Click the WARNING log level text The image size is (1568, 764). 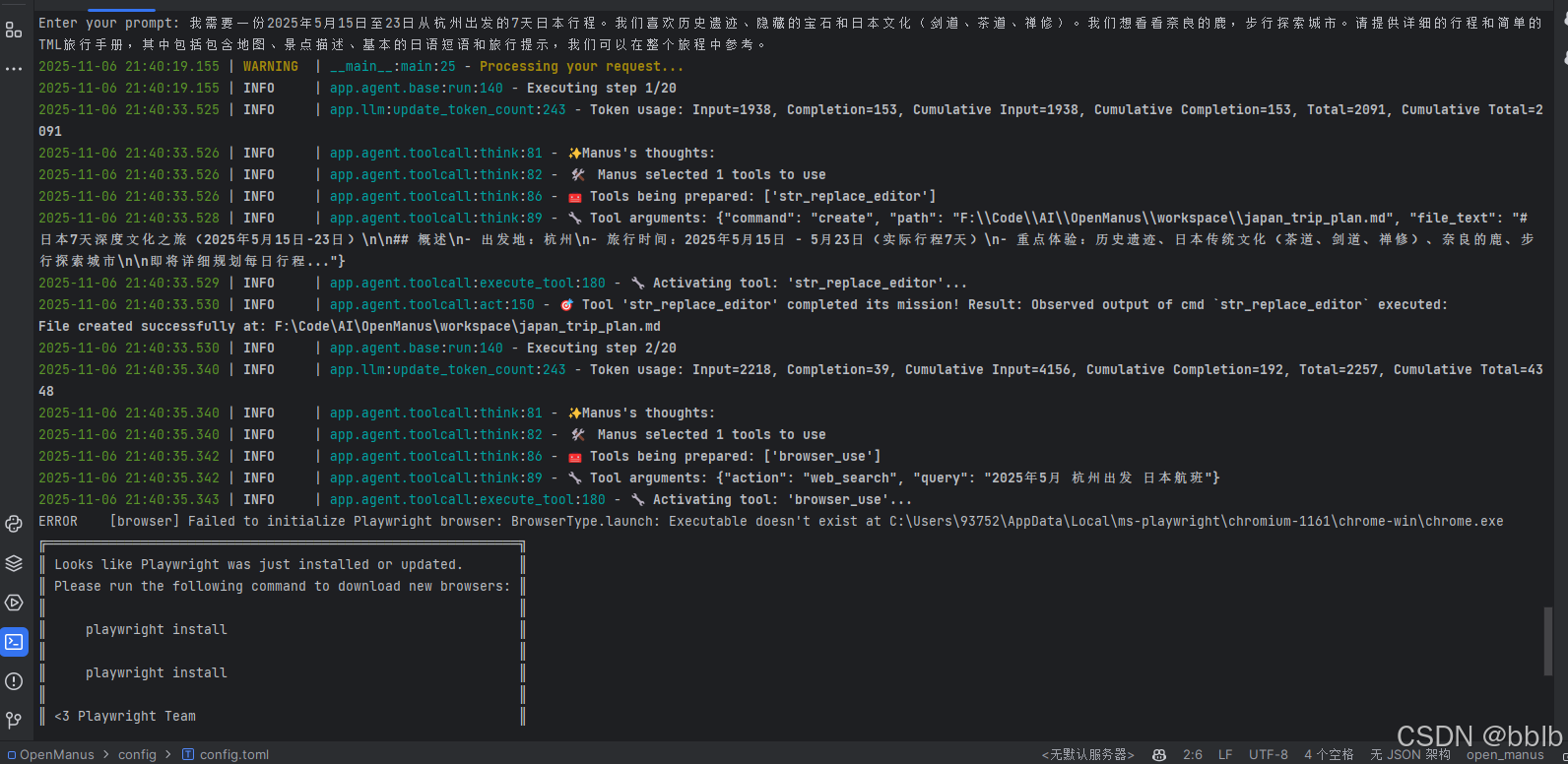point(271,66)
